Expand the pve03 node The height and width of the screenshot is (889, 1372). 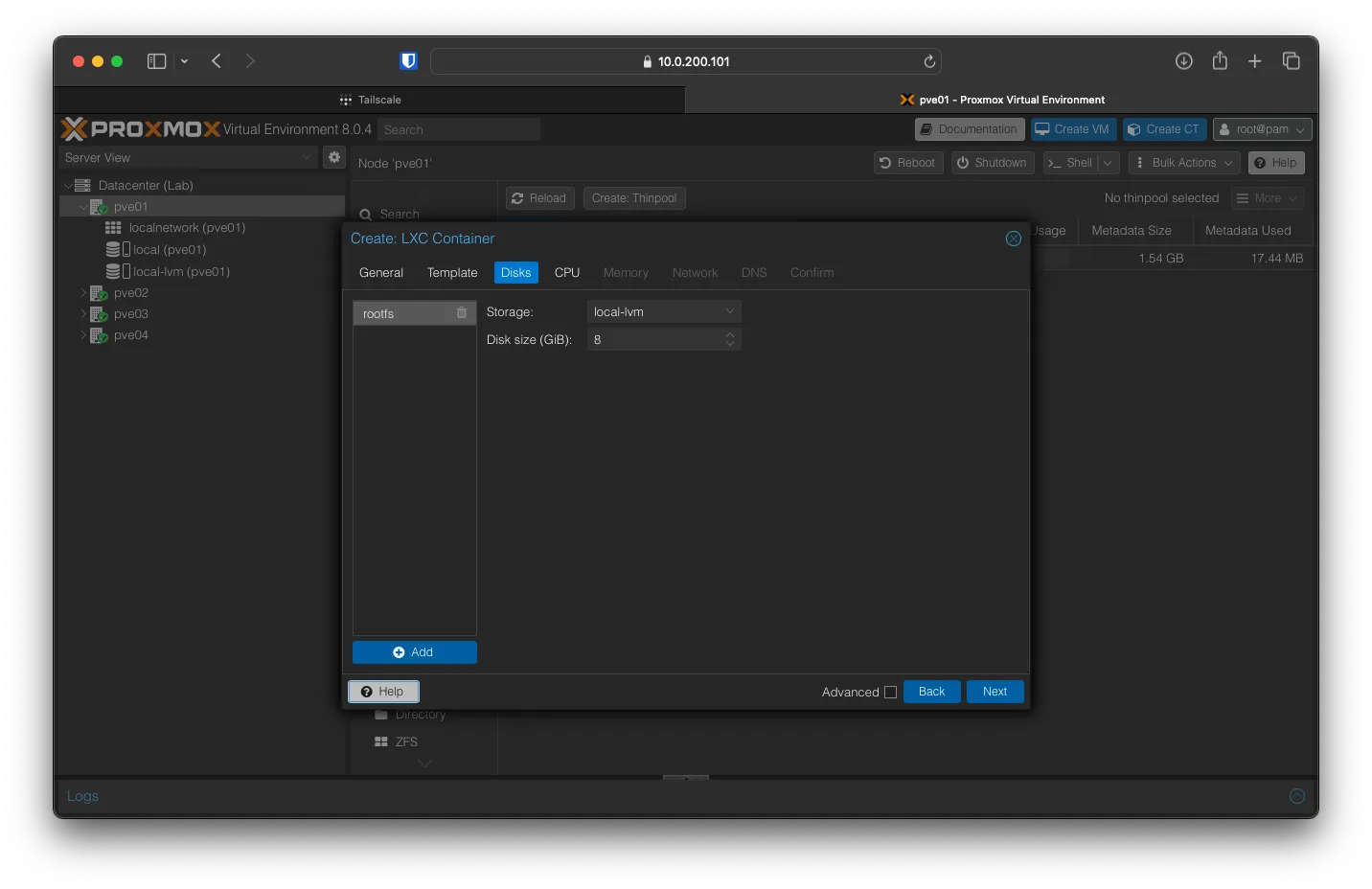(x=82, y=314)
